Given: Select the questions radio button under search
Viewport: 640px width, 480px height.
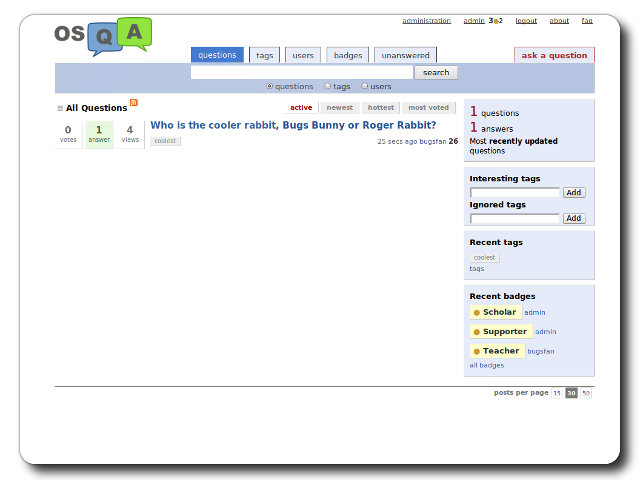Looking at the screenshot, I should 269,87.
